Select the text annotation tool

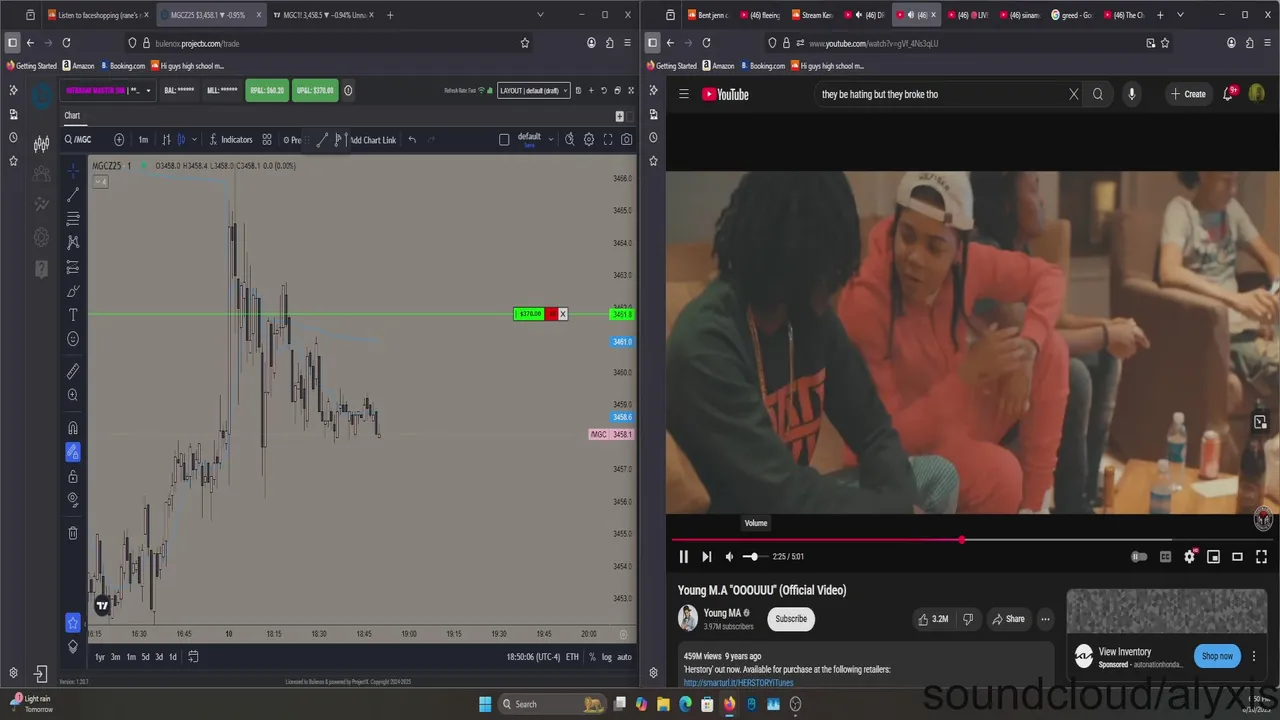(73, 315)
